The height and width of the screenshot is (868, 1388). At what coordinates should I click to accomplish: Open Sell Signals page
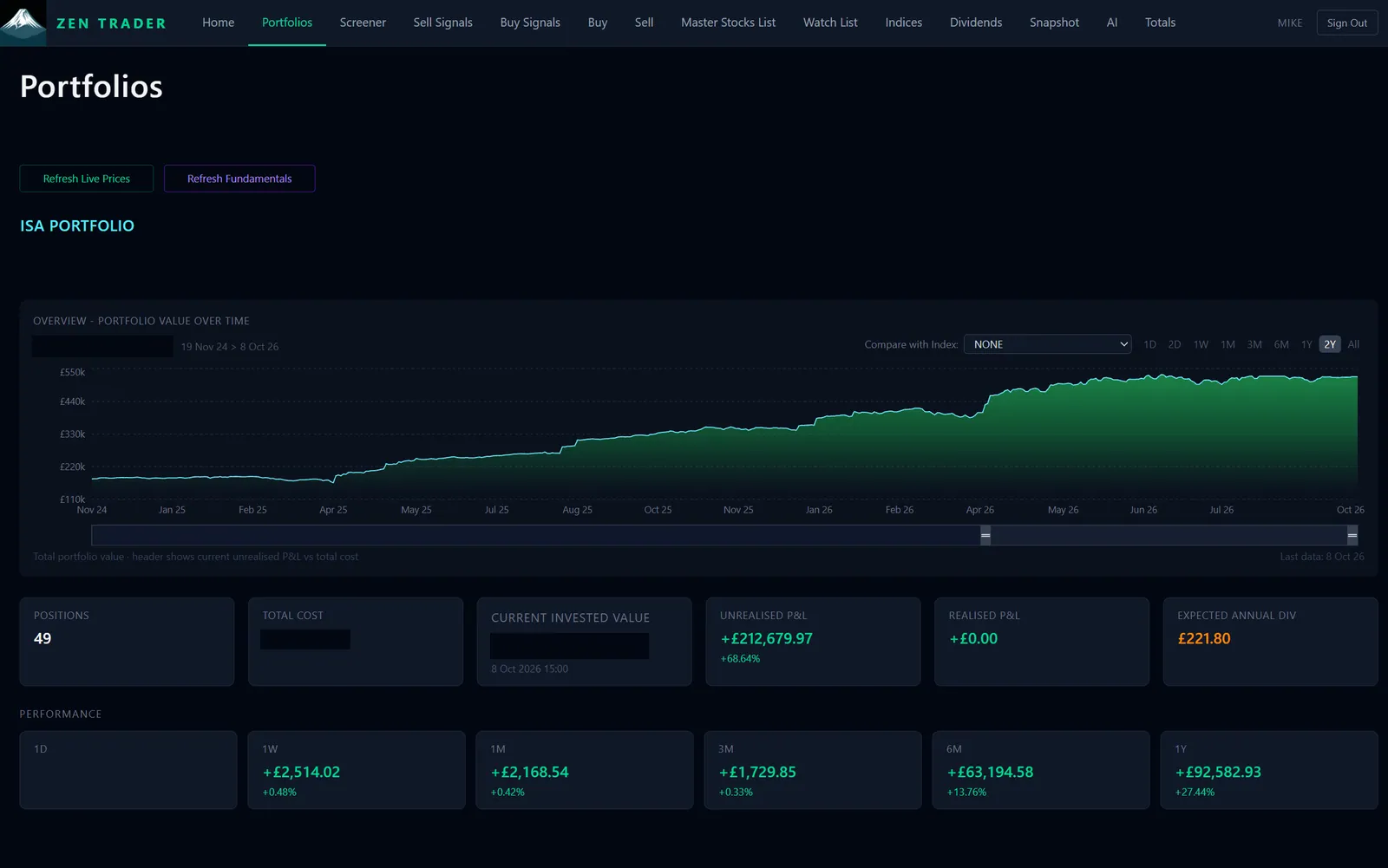point(442,23)
